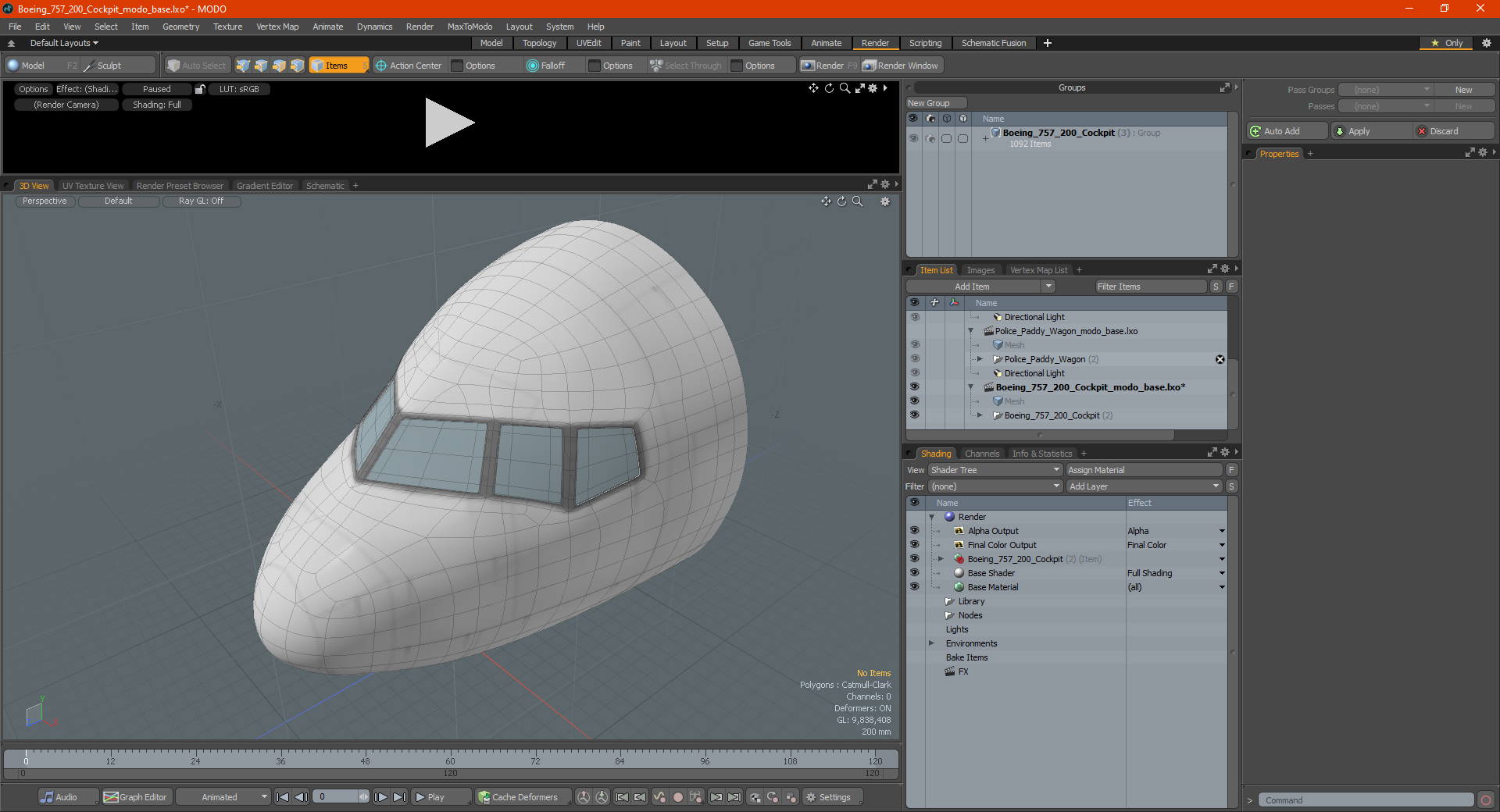
Task: Collapse Boeing_757_200_Cockpit_modo_base.lxo scene
Action: point(970,387)
